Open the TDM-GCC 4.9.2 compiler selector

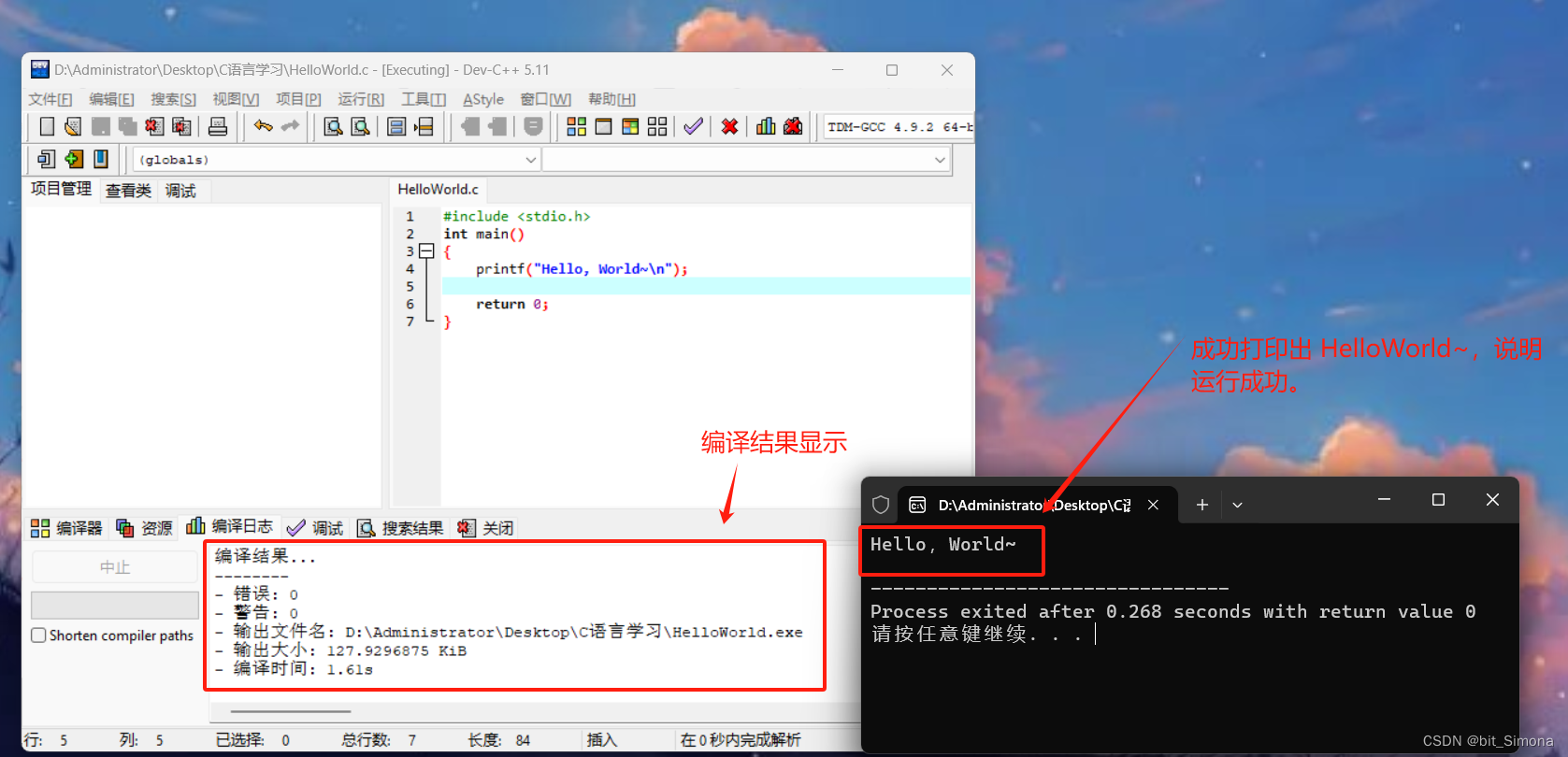898,127
